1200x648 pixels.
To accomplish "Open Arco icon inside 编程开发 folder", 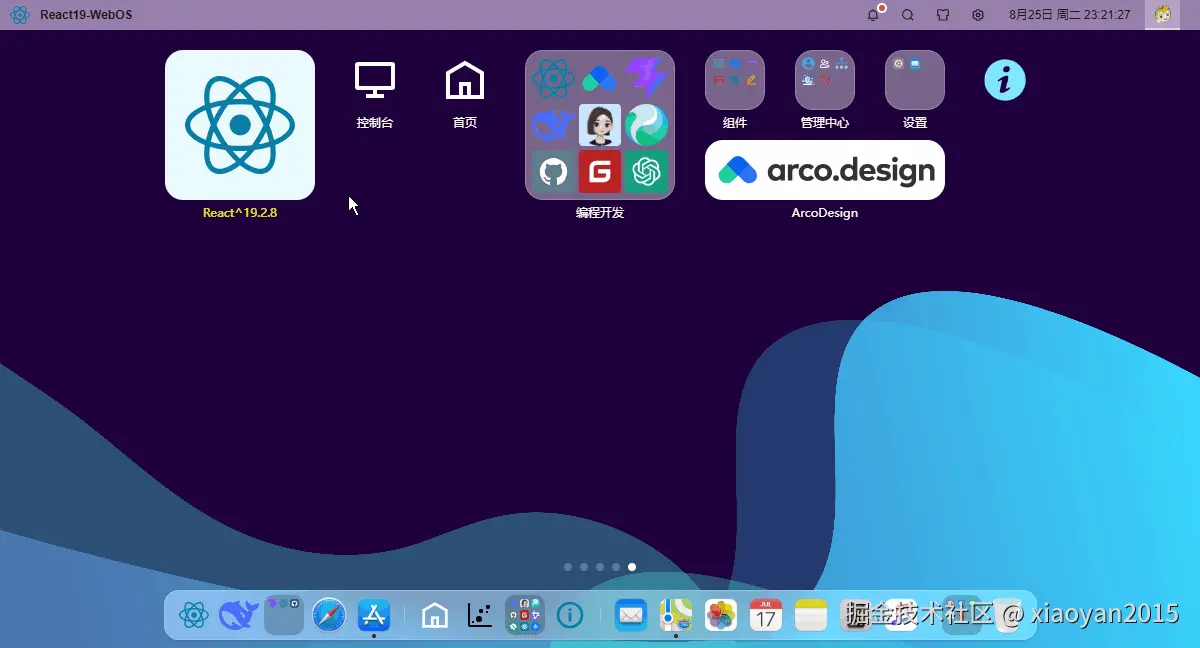I will (600, 78).
